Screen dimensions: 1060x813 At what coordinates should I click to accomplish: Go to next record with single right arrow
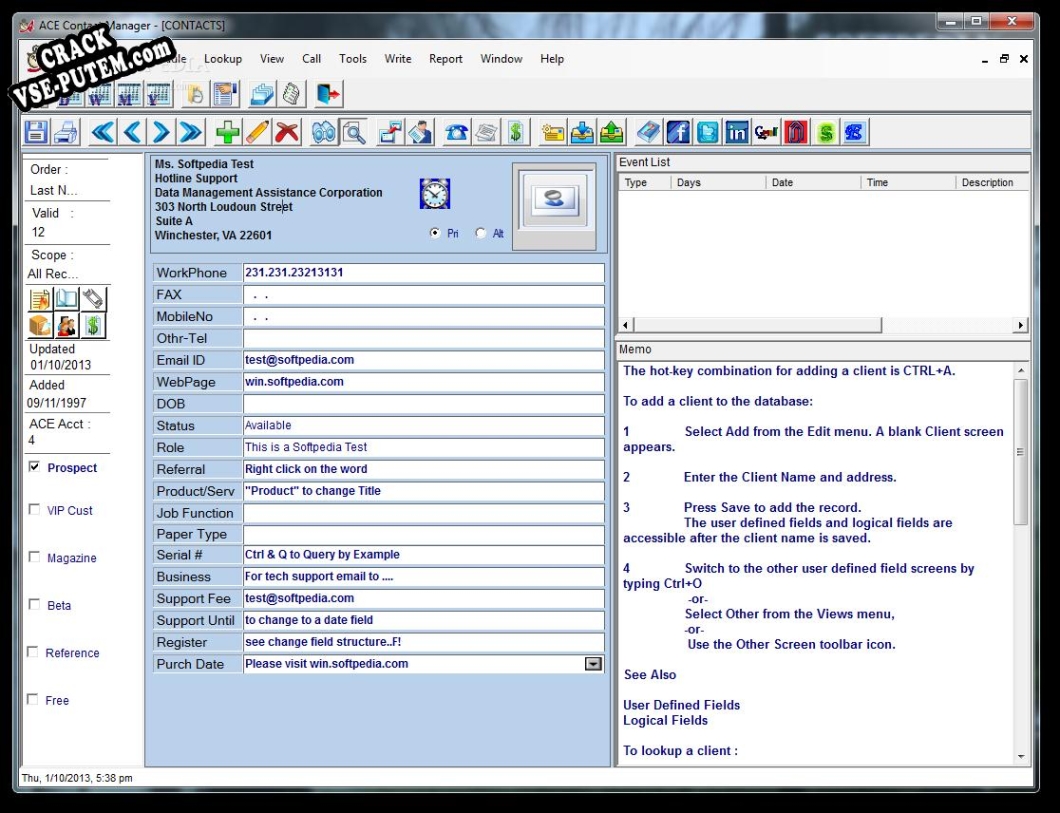161,132
